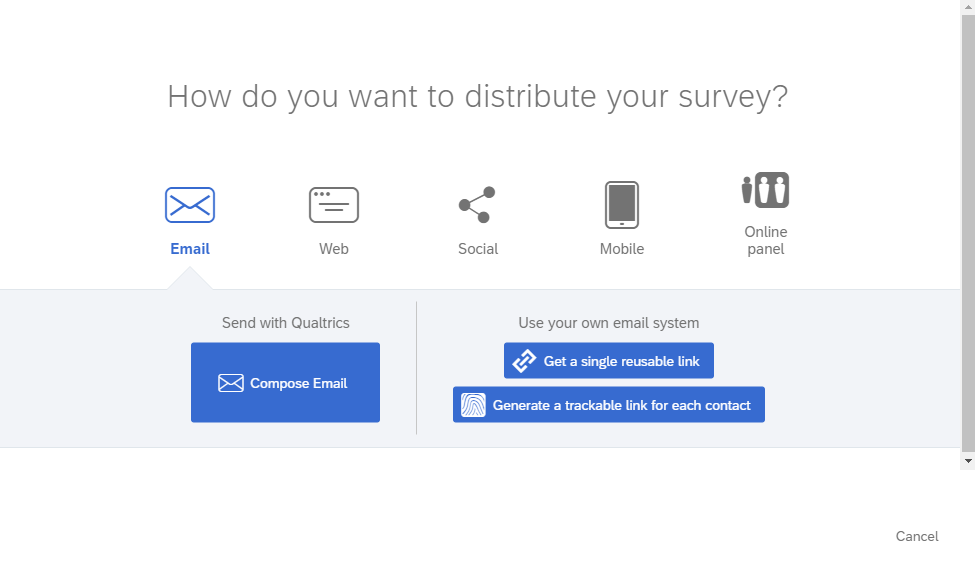Click chain link icon on reusable link button
Image resolution: width=975 pixels, height=569 pixels.
point(524,361)
